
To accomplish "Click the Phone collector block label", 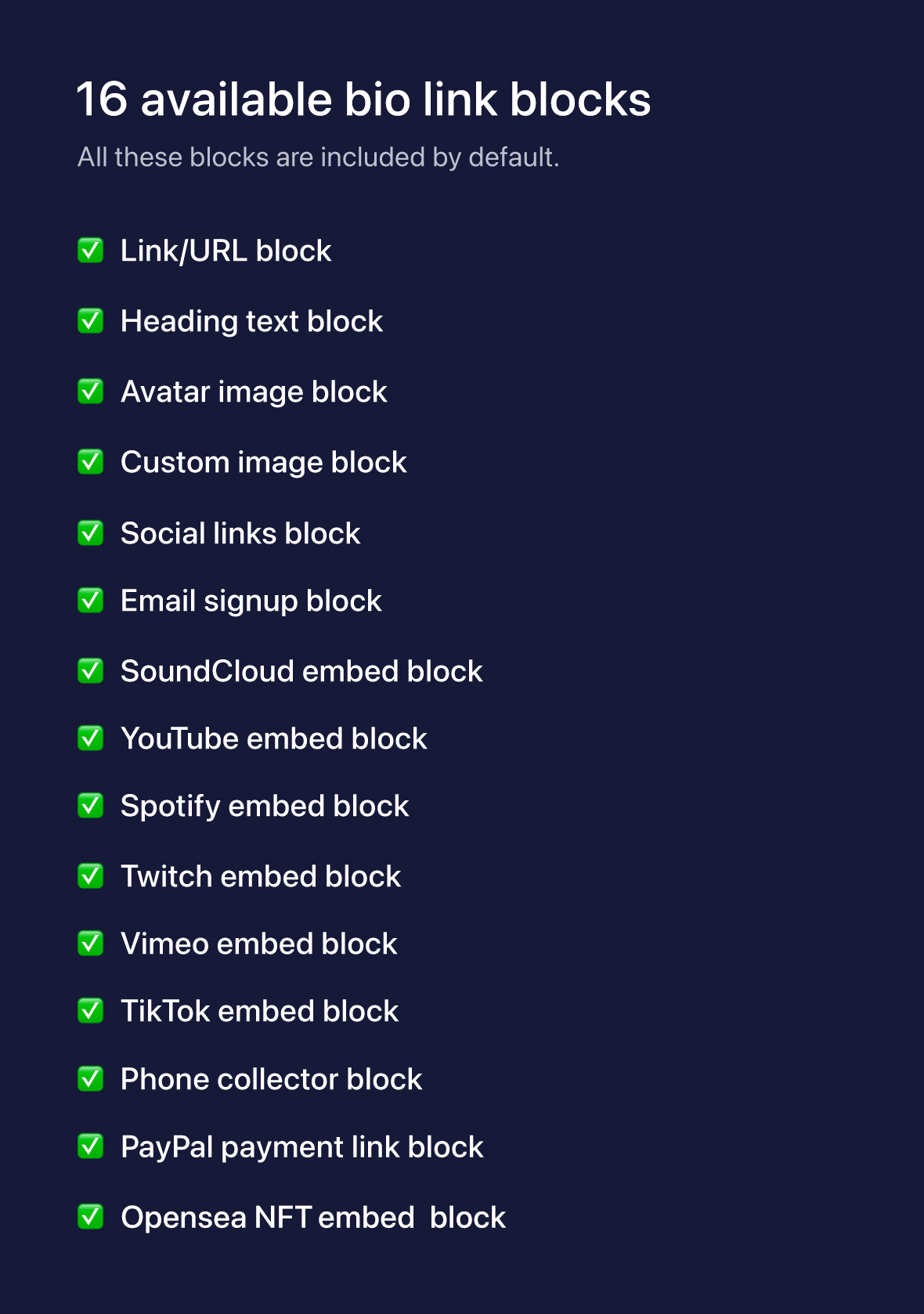I will pos(271,1079).
